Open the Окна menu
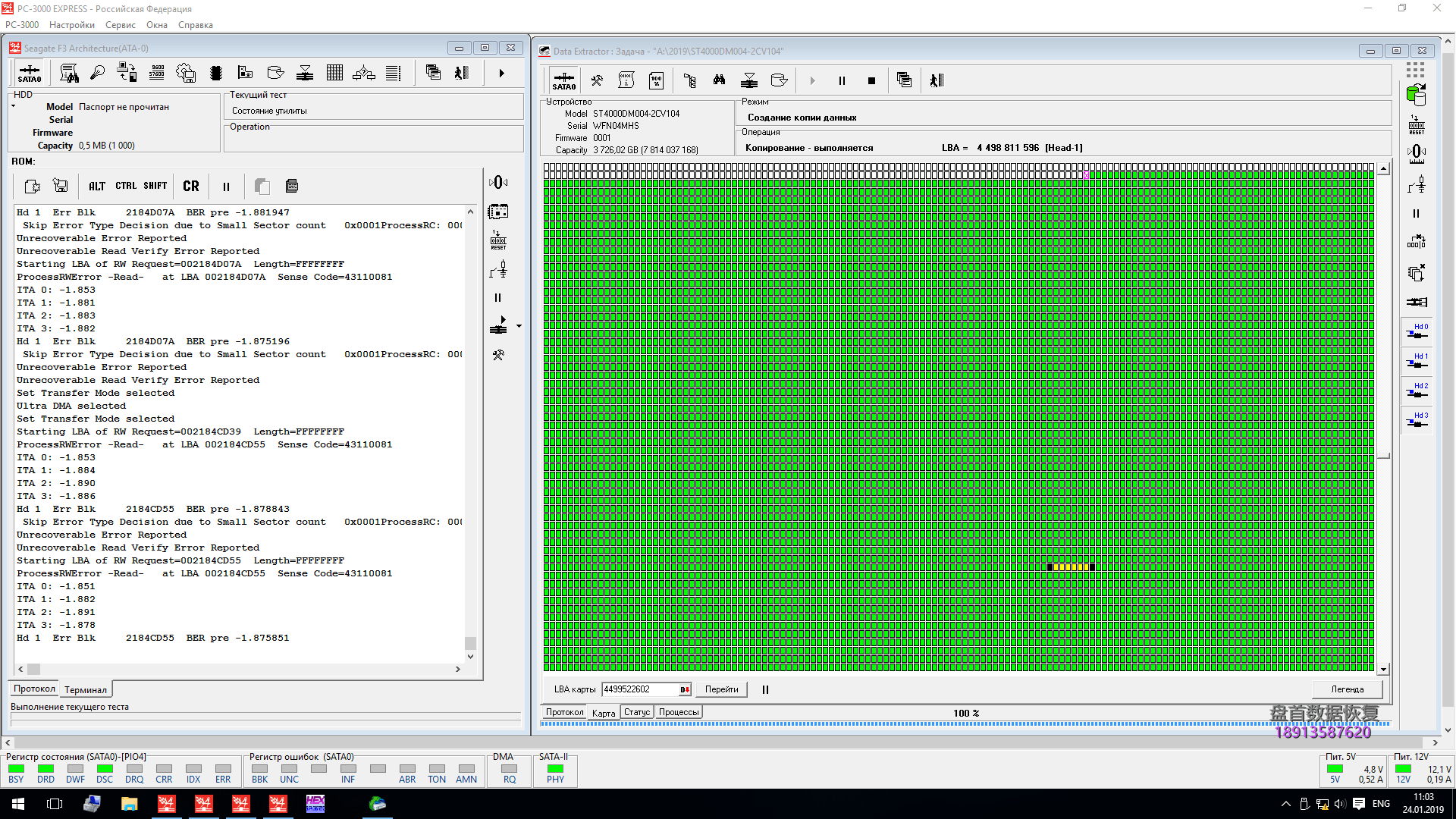This screenshot has width=1456, height=819. [157, 25]
